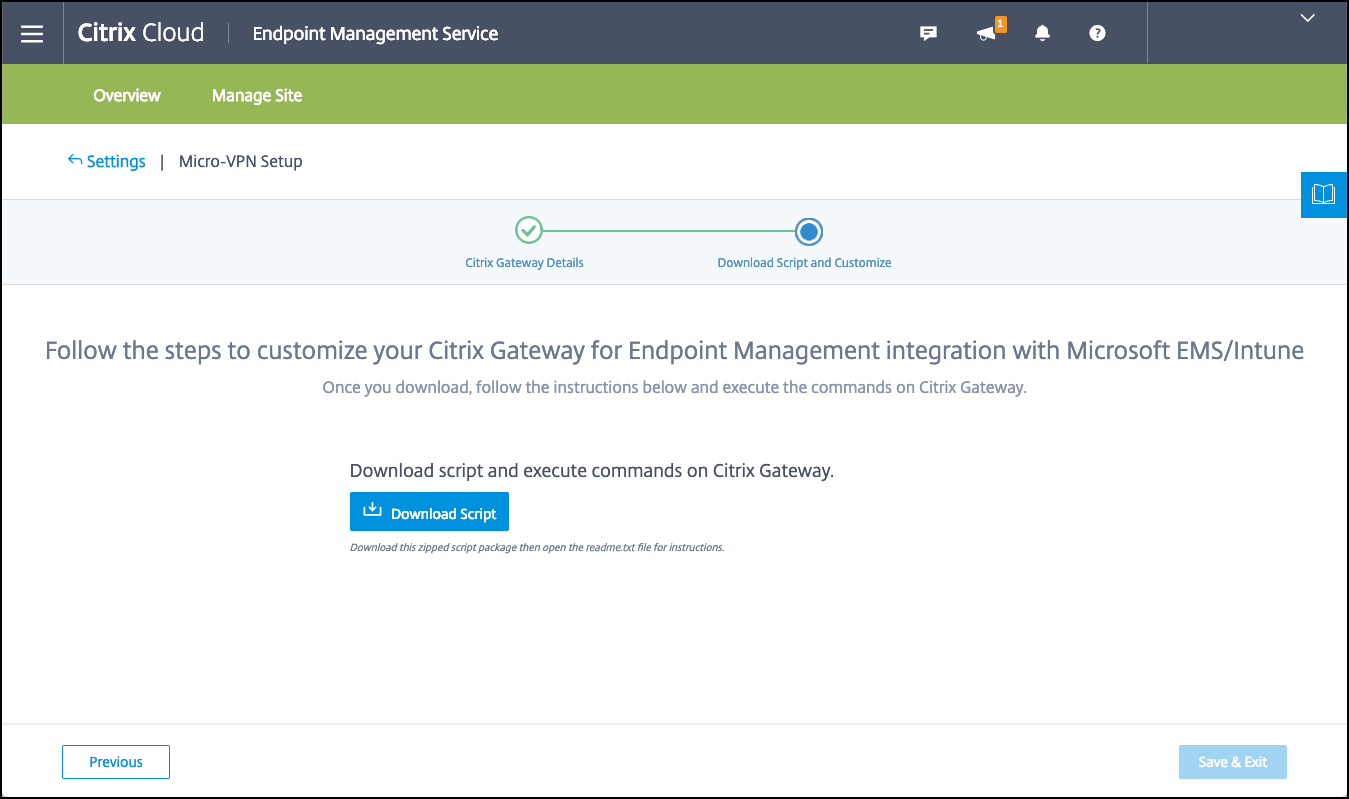Click the Endpoint Management Service title
Viewport: 1349px width, 799px height.
click(375, 34)
